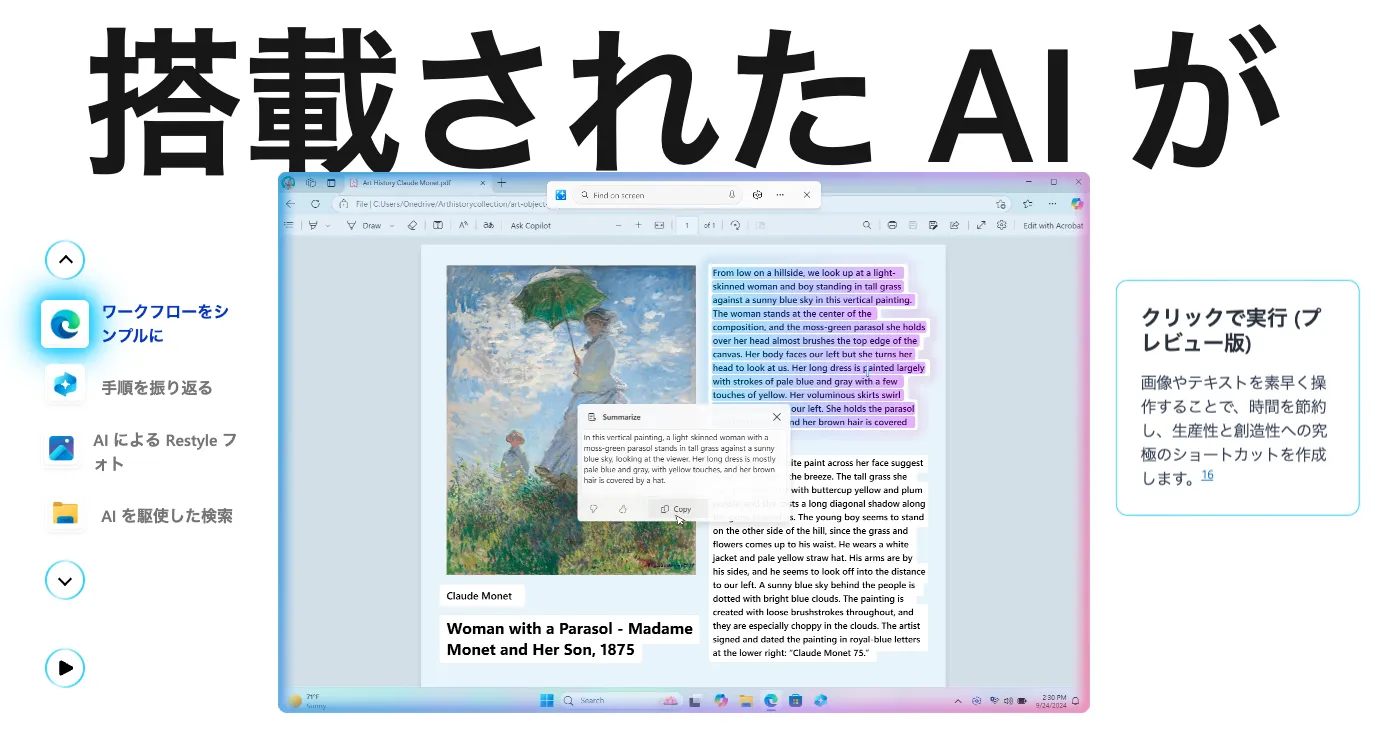Open more options in the Find on screen bar
This screenshot has width=1382, height=748.
click(x=780, y=195)
